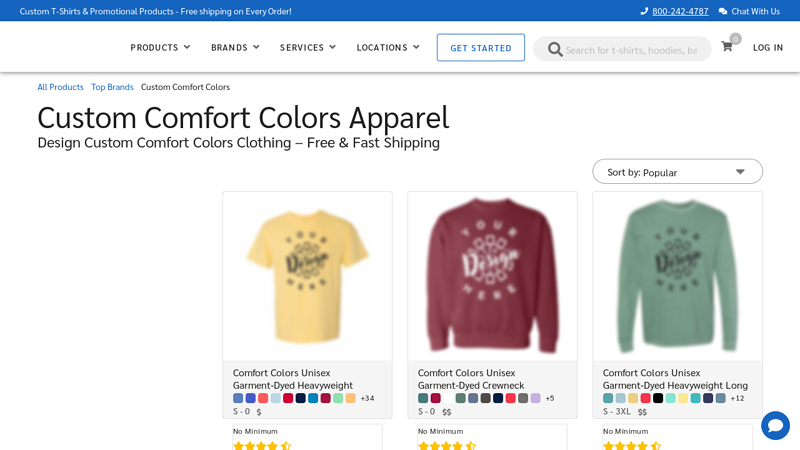Pick mustard swatch on Heavyweight Long sleeve

(x=633, y=398)
